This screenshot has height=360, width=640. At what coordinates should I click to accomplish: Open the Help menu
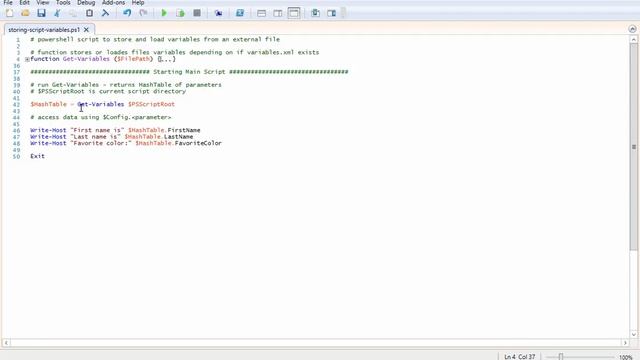tap(138, 2)
